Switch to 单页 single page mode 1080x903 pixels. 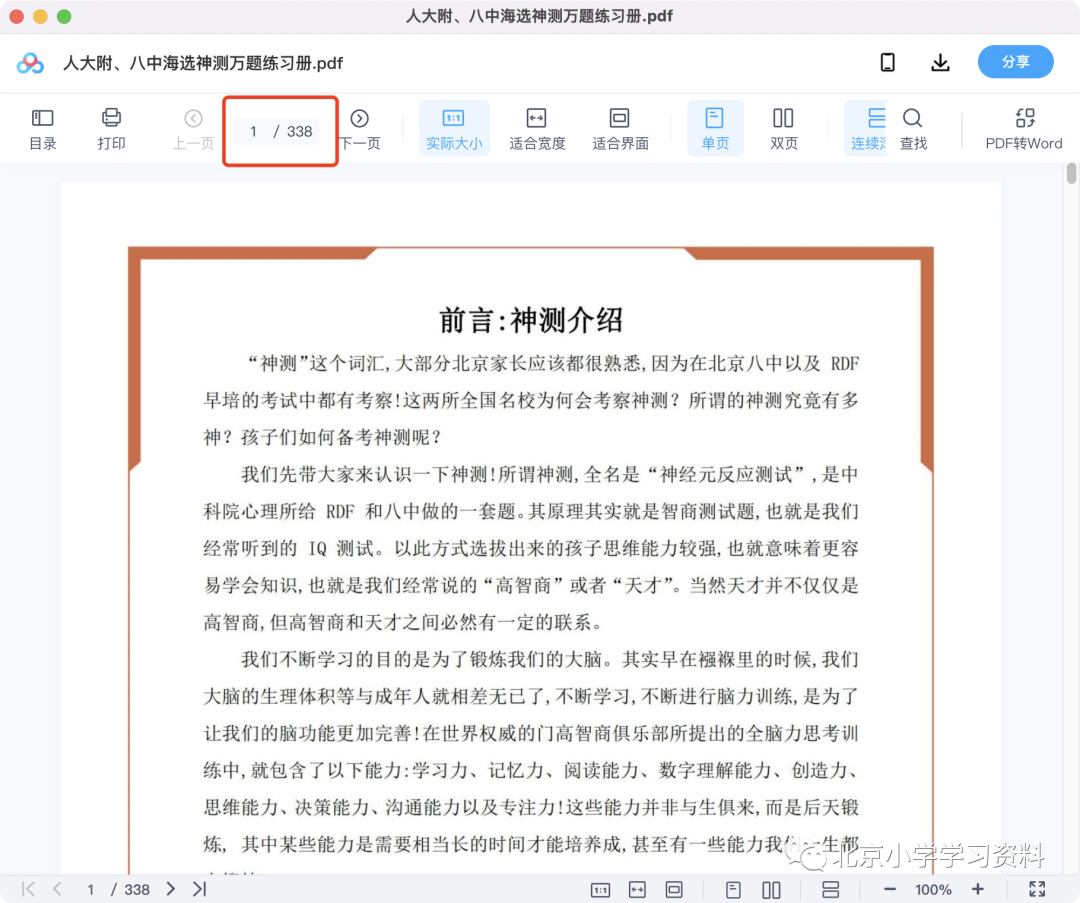(714, 129)
